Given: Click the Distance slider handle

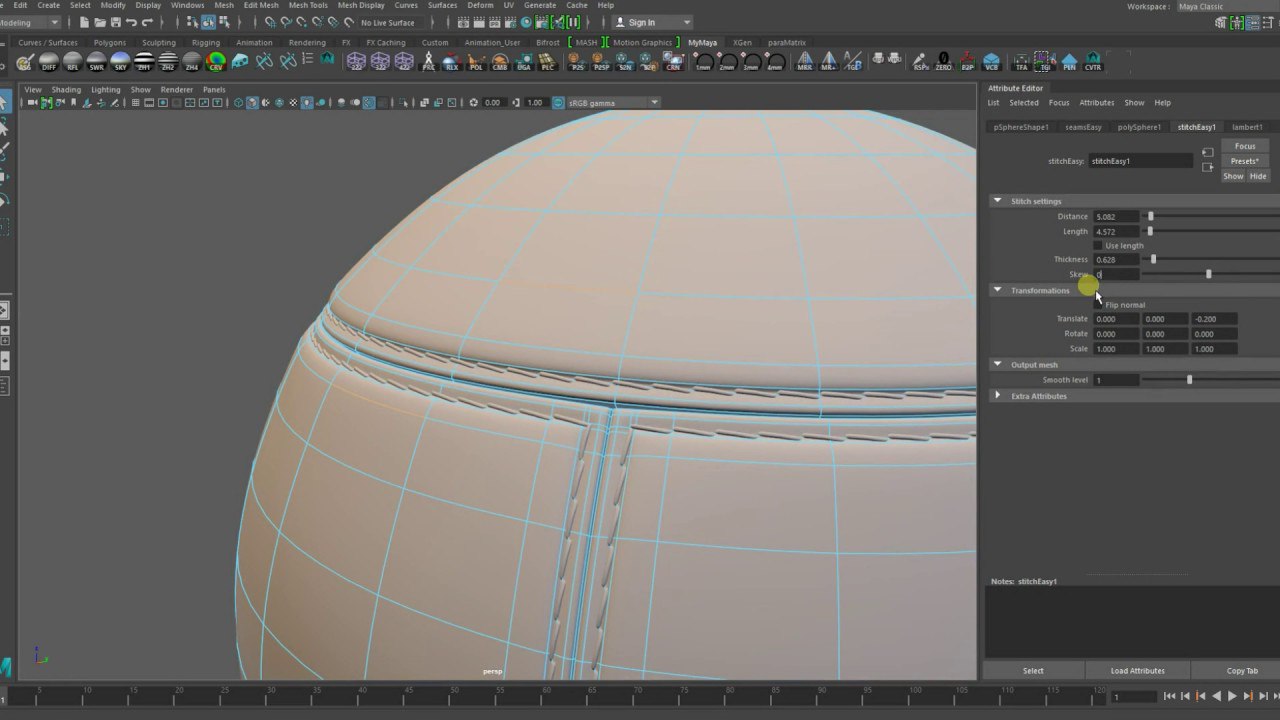Looking at the screenshot, I should (x=1150, y=216).
